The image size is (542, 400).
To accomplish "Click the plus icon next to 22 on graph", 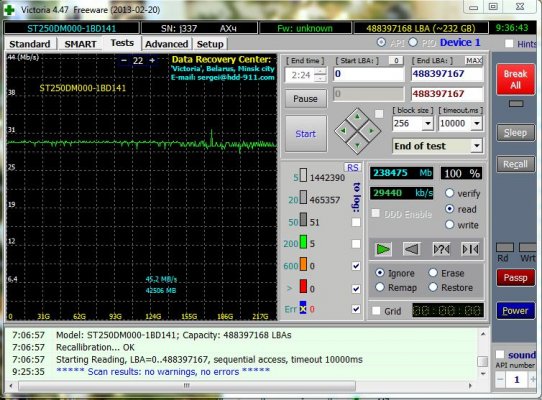I will (x=152, y=60).
